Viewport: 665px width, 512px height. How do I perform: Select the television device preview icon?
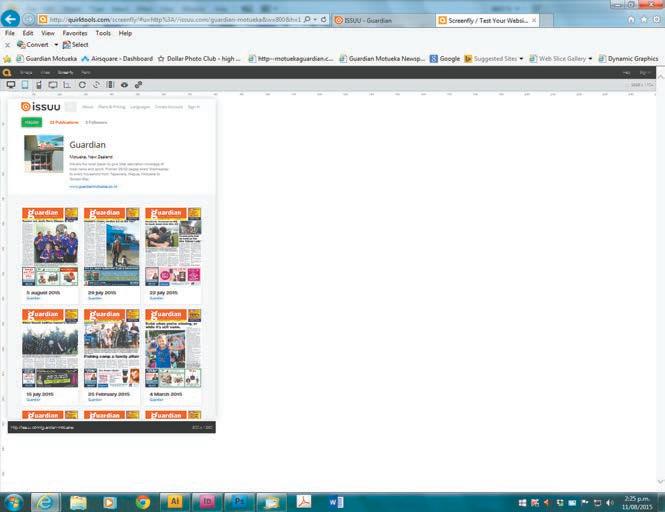[x=53, y=85]
